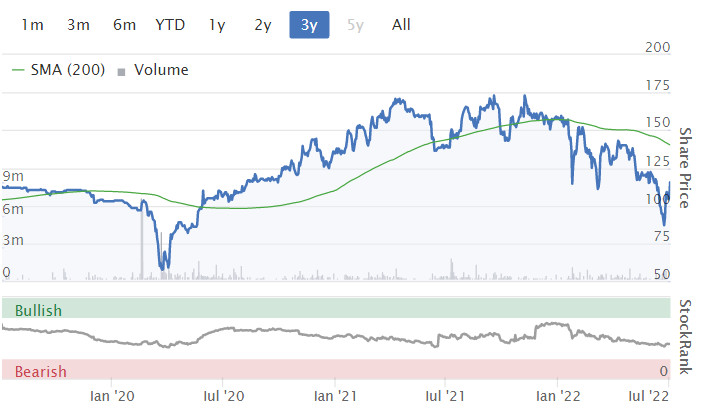
Task: Click the red Bearish band
Action: 335,371
